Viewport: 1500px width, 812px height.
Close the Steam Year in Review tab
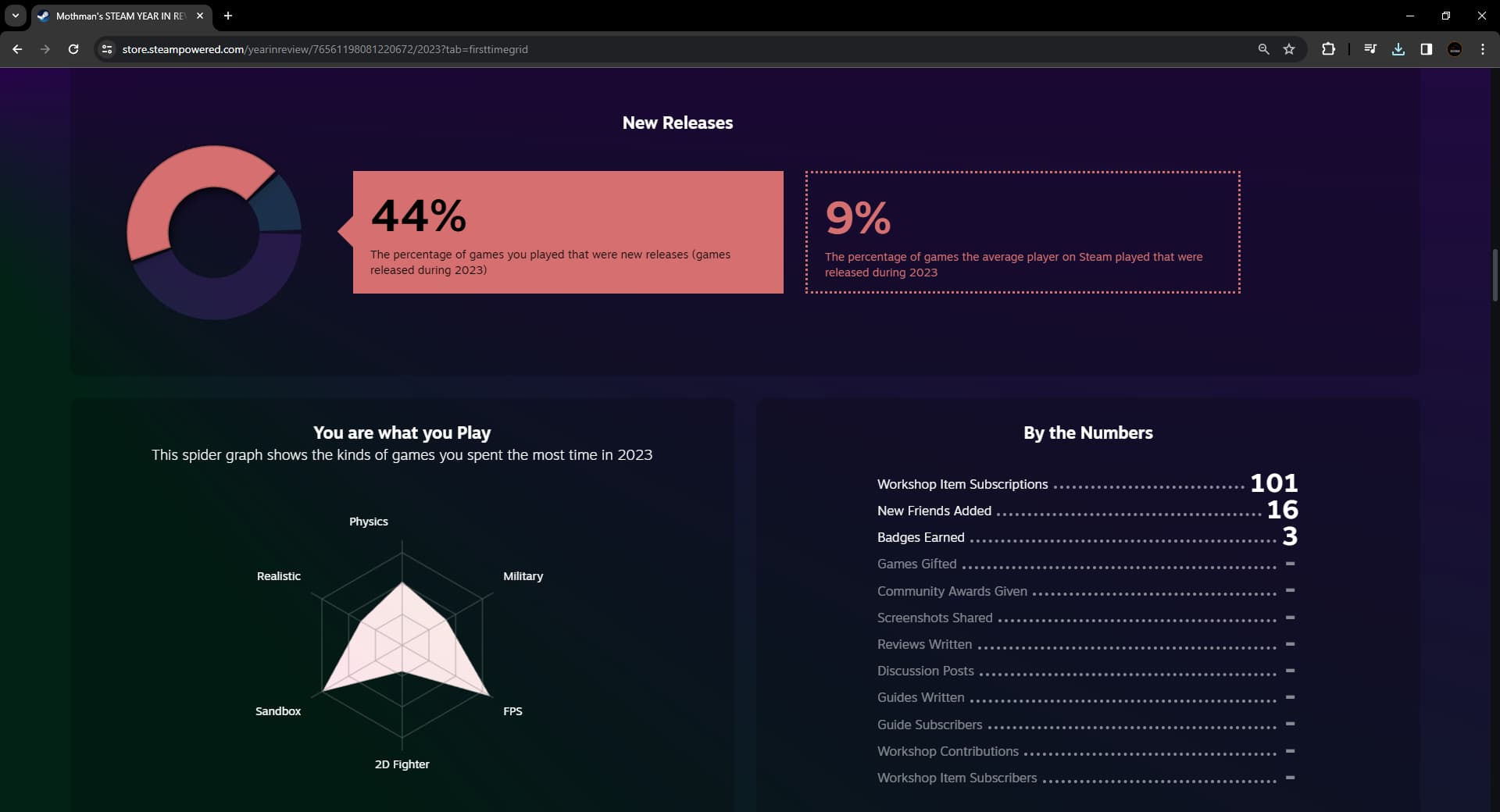click(x=200, y=16)
